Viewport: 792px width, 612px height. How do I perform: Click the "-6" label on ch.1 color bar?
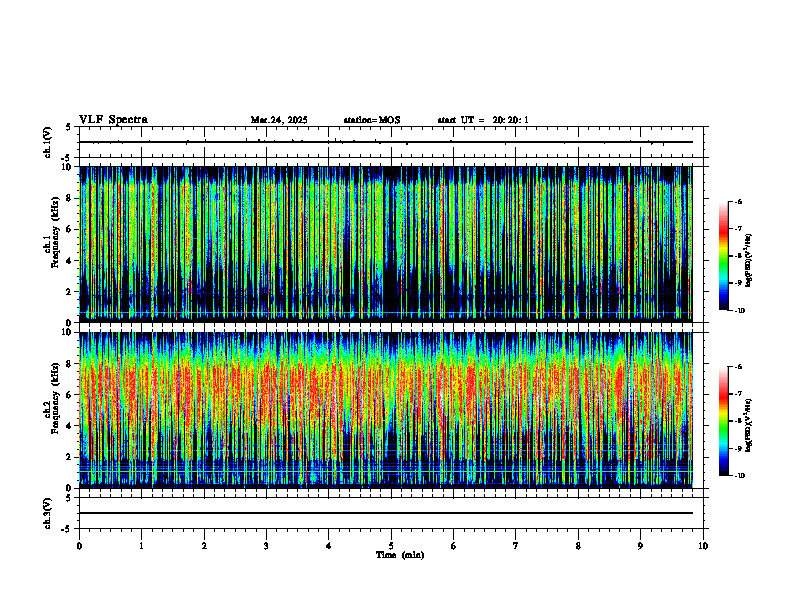point(738,202)
